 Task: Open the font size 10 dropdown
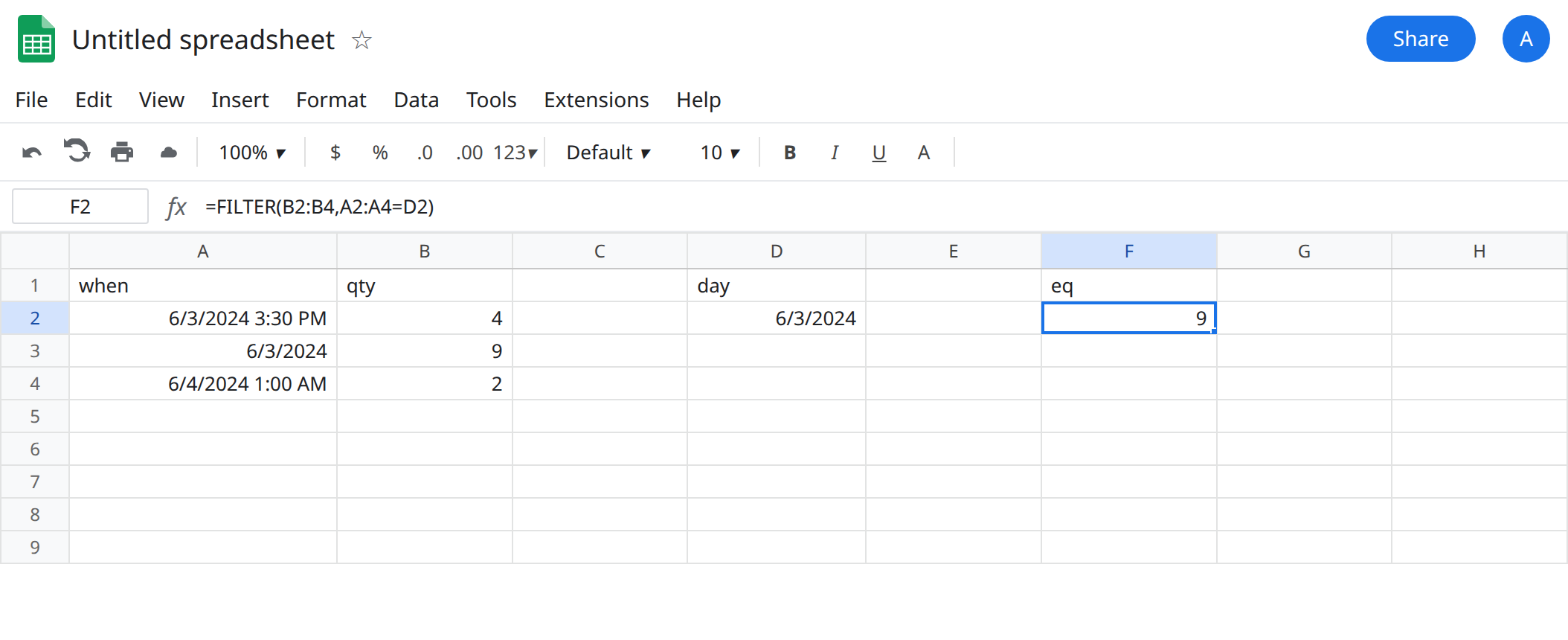pyautogui.click(x=720, y=153)
